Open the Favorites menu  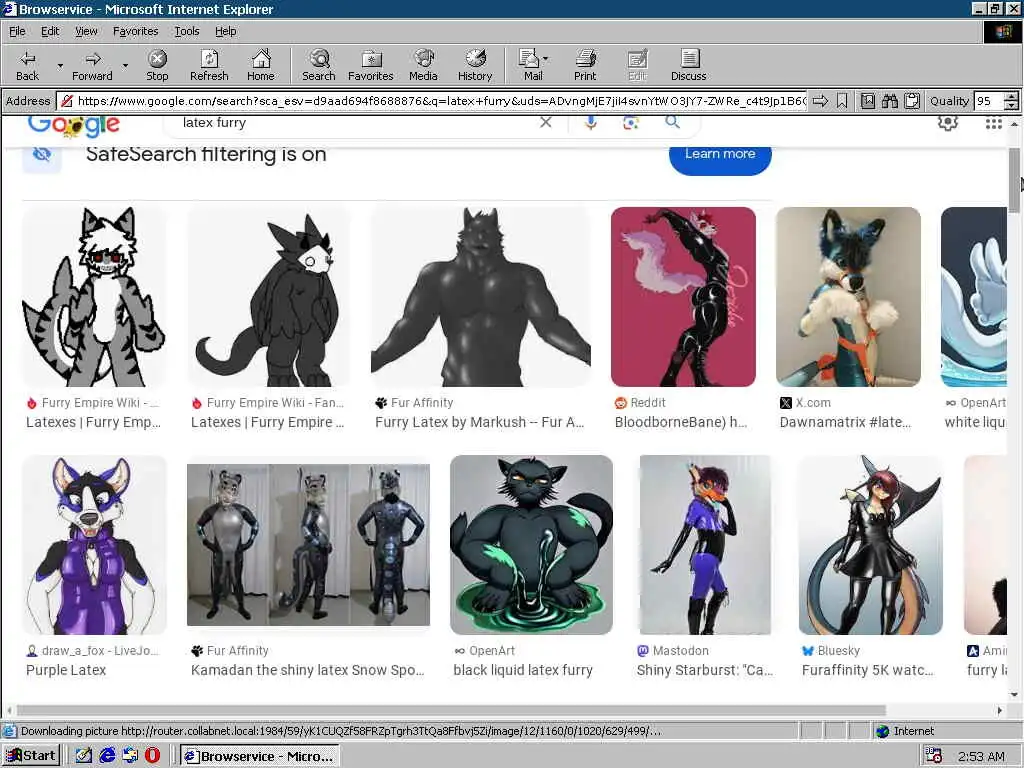(x=135, y=31)
